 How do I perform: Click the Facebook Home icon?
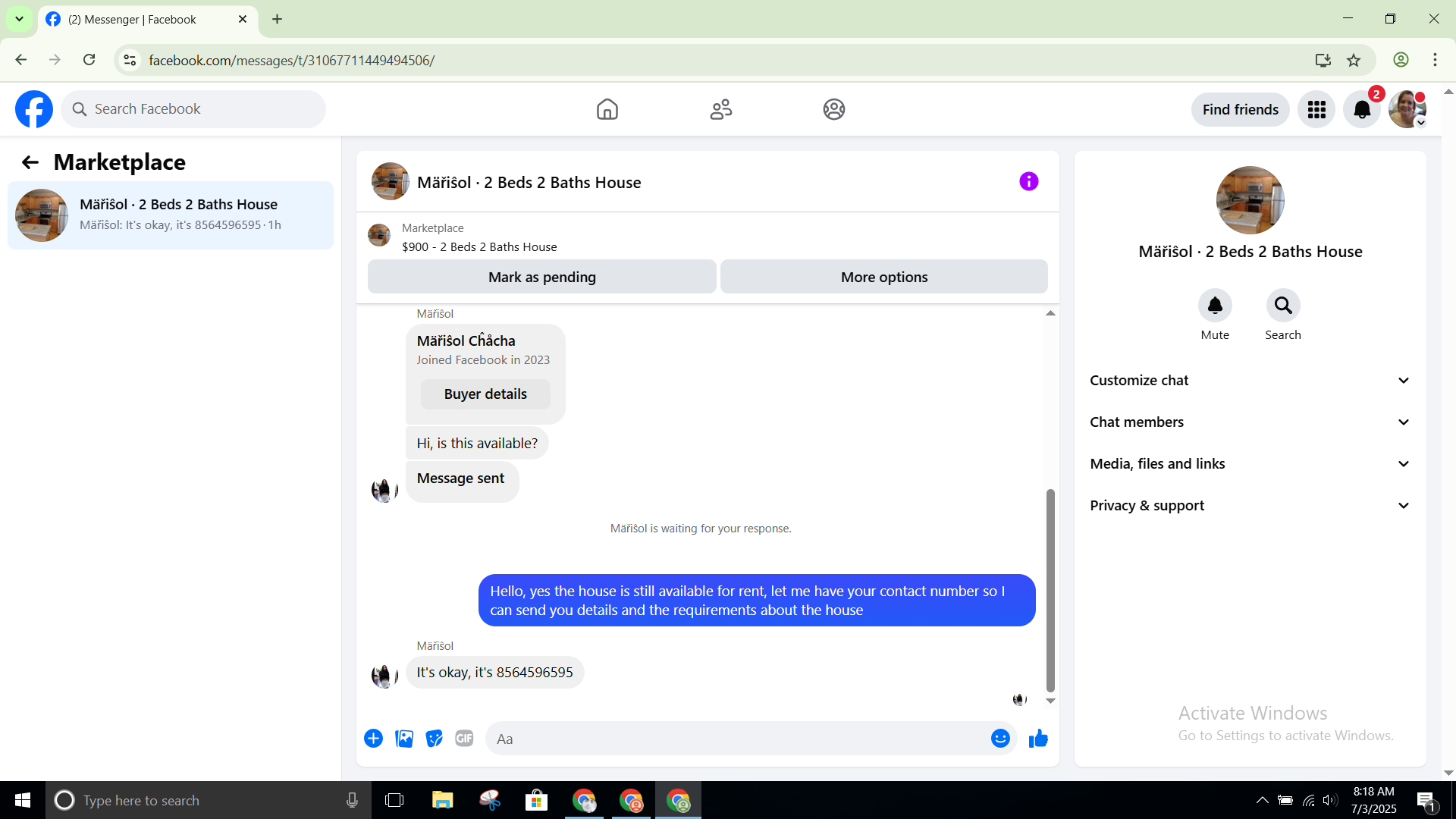pyautogui.click(x=607, y=109)
